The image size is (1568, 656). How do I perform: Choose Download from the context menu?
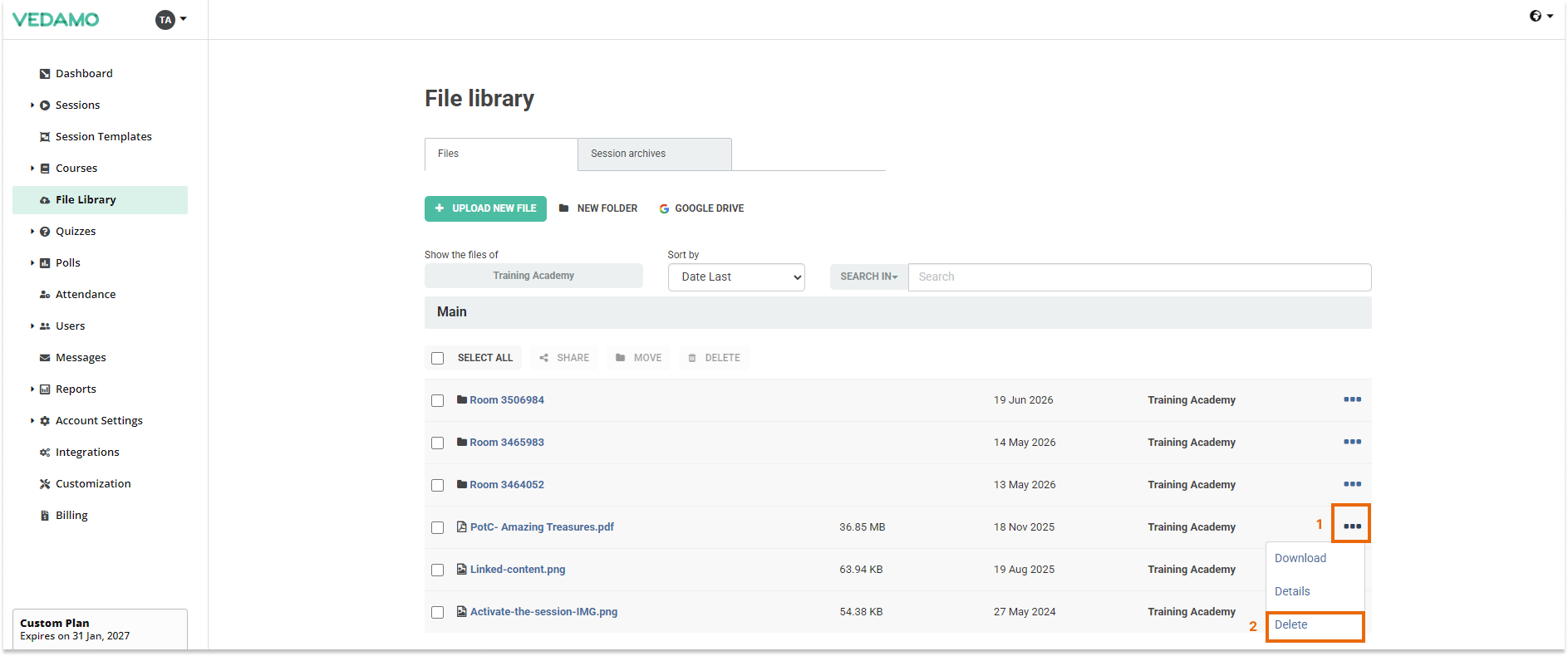click(x=1300, y=558)
